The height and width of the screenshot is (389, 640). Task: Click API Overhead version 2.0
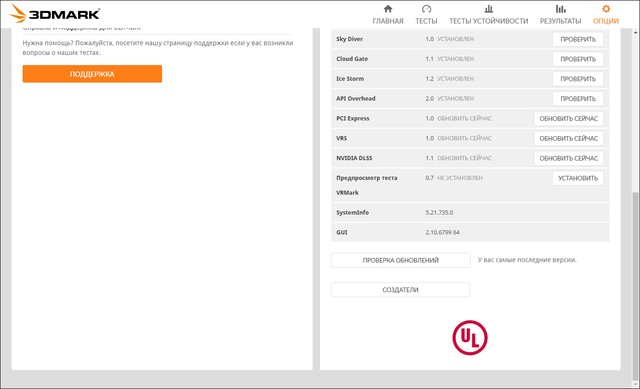(429, 98)
